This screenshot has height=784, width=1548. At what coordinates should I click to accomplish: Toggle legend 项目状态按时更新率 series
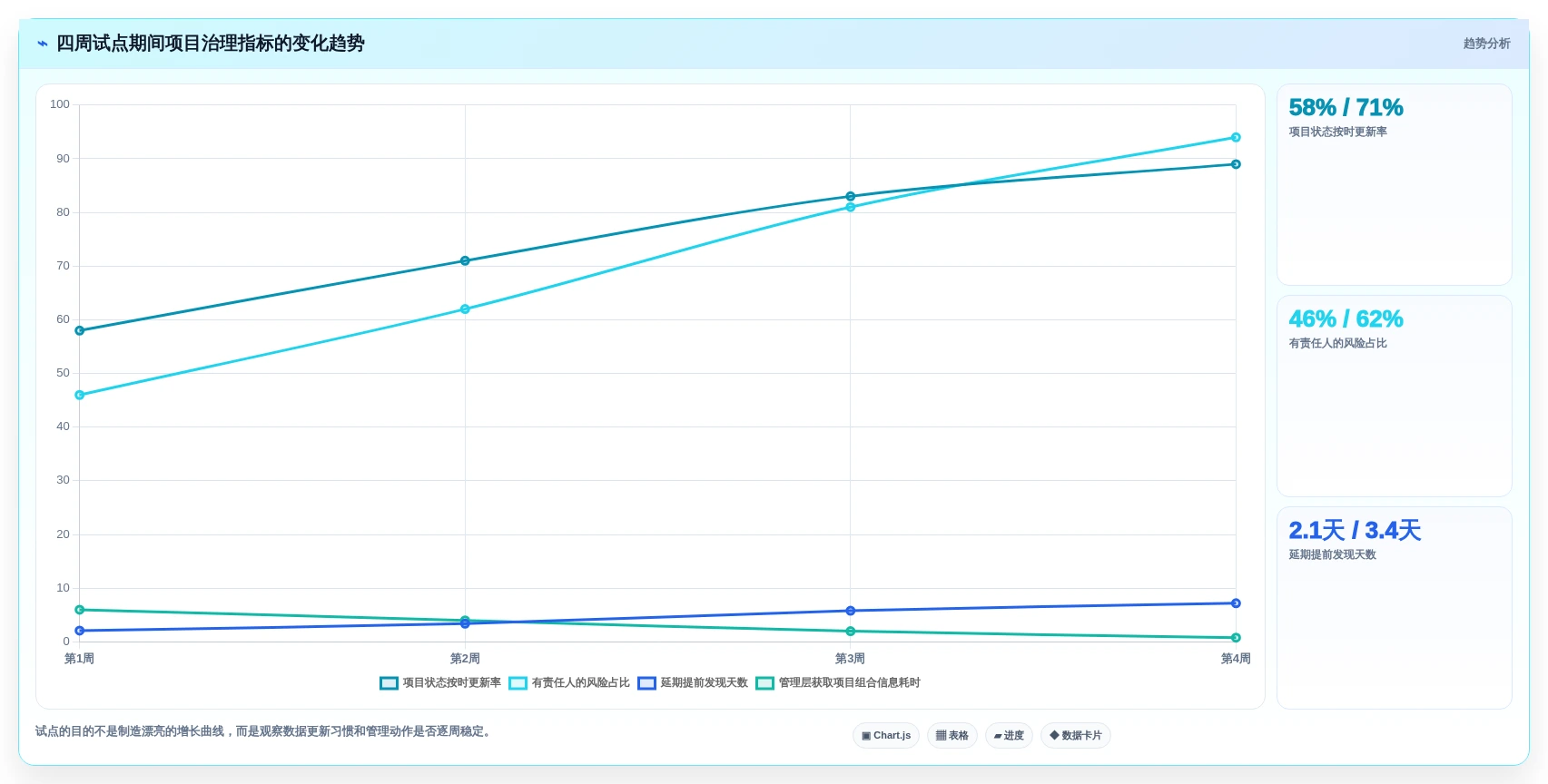click(440, 682)
